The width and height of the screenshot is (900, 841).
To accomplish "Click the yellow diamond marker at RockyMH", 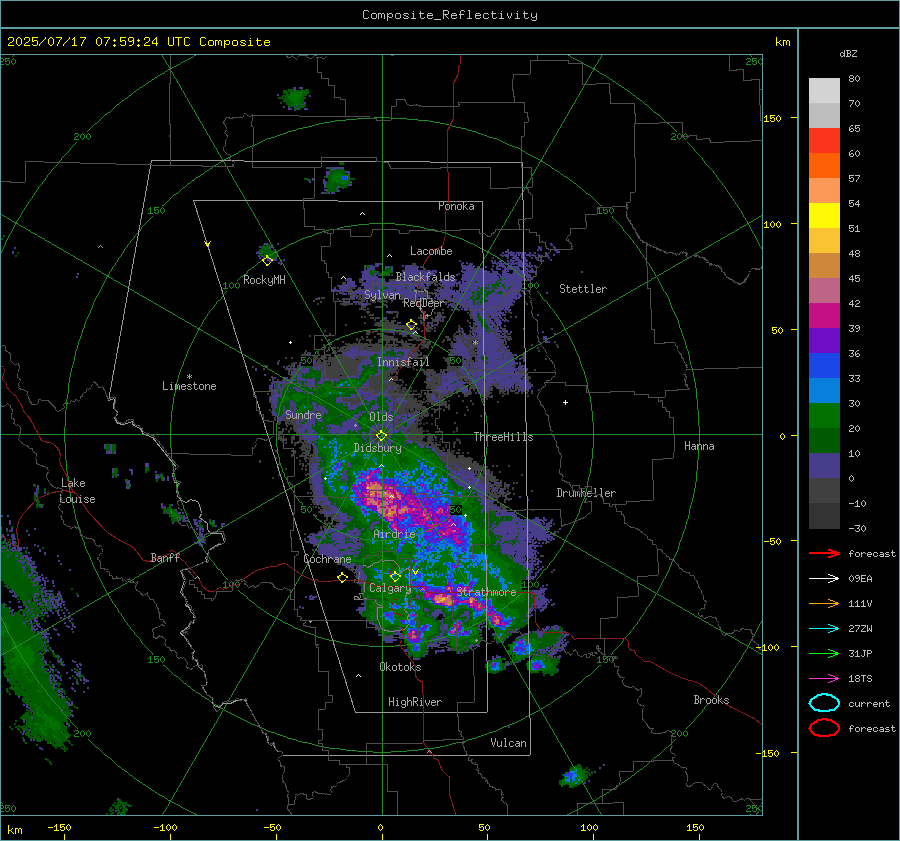I will [267, 261].
